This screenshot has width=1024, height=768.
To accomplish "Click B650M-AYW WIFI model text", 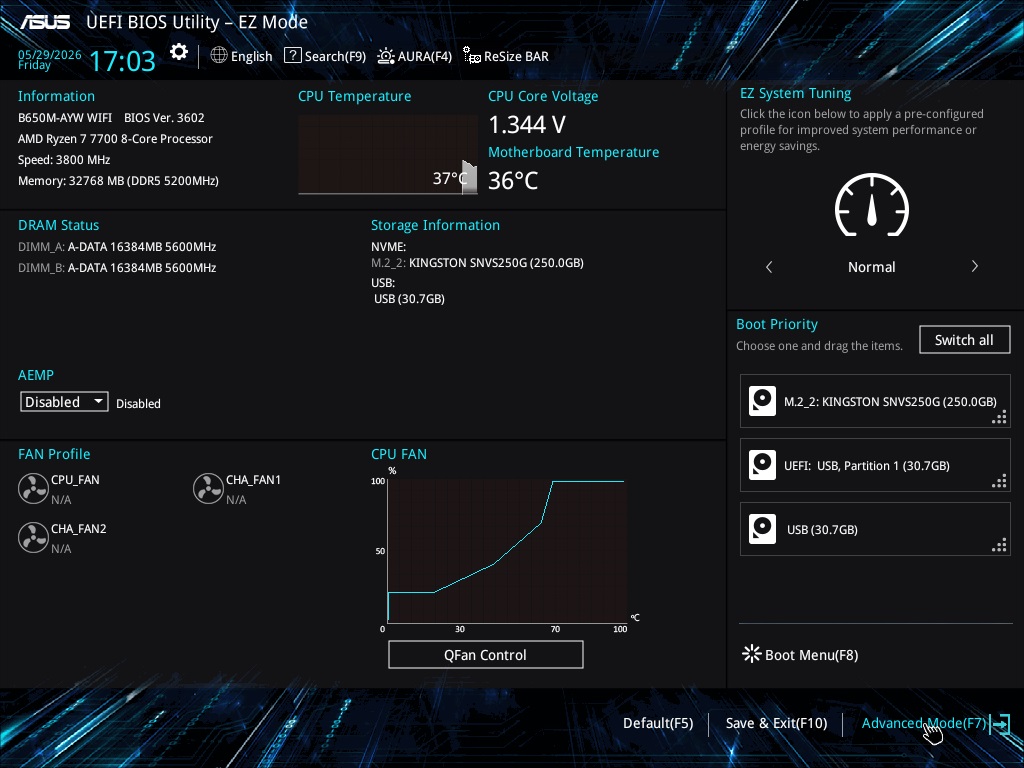I will pos(65,118).
